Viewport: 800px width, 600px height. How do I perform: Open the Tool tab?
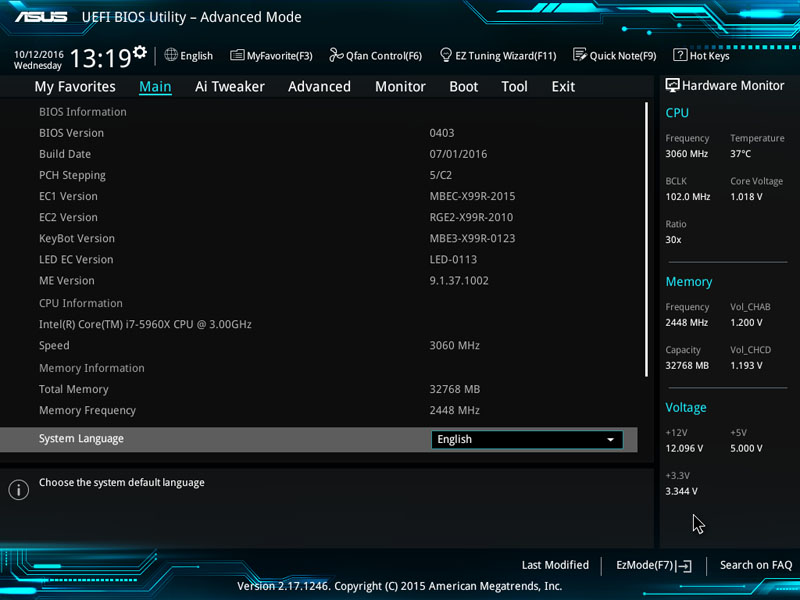pyautogui.click(x=514, y=87)
